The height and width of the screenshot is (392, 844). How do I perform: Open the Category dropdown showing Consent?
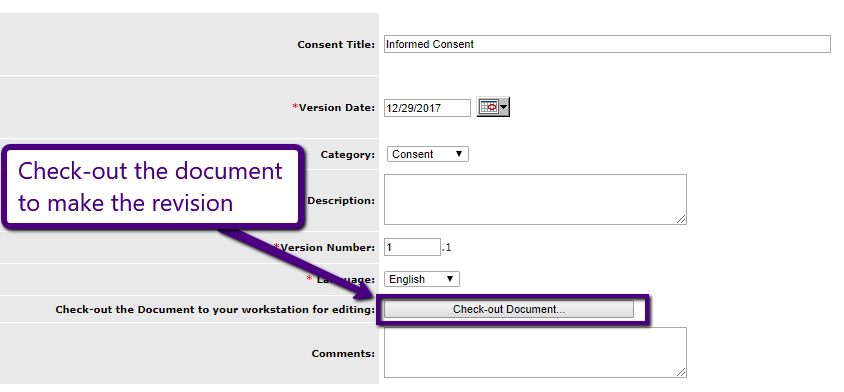[x=428, y=154]
